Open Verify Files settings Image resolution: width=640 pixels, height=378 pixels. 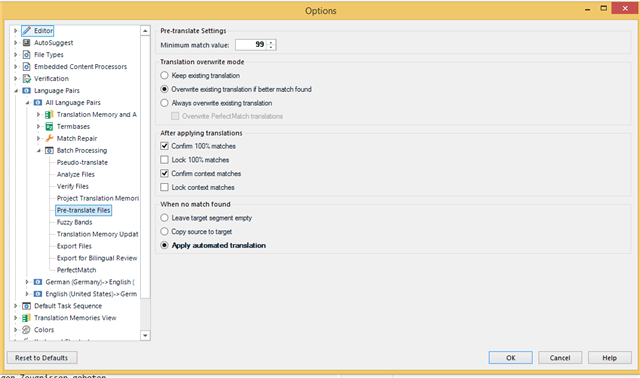(x=73, y=186)
